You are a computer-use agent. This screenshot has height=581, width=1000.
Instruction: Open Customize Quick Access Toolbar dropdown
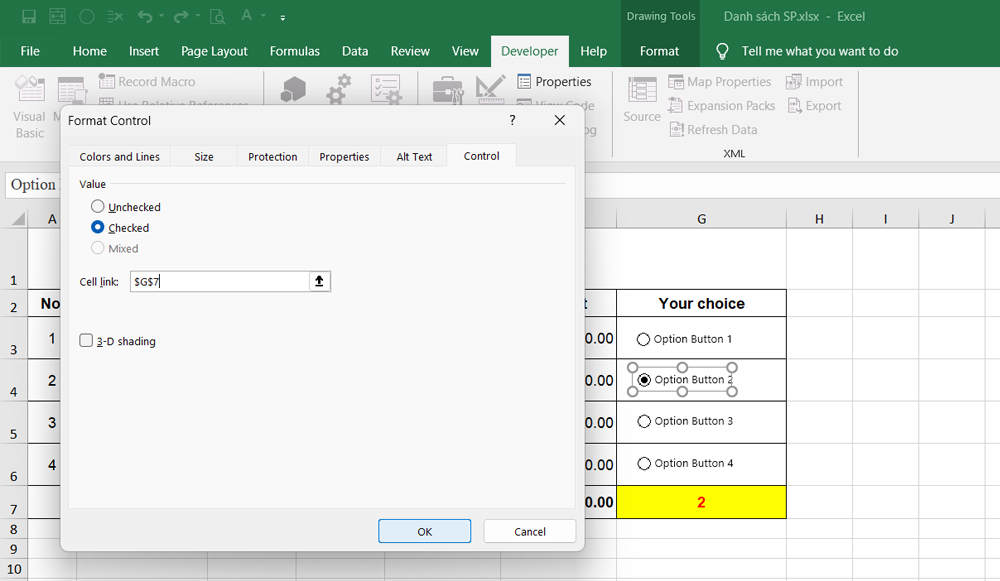283,17
